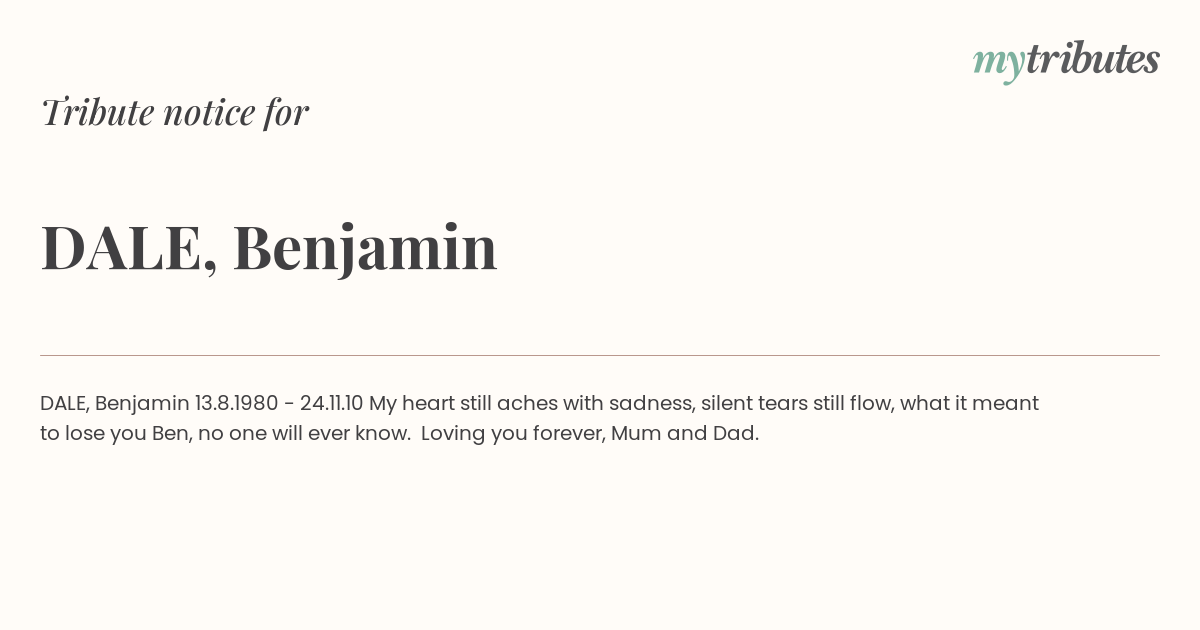Click the green "my" in the logo
This screenshot has height=630, width=1200.
tap(998, 64)
